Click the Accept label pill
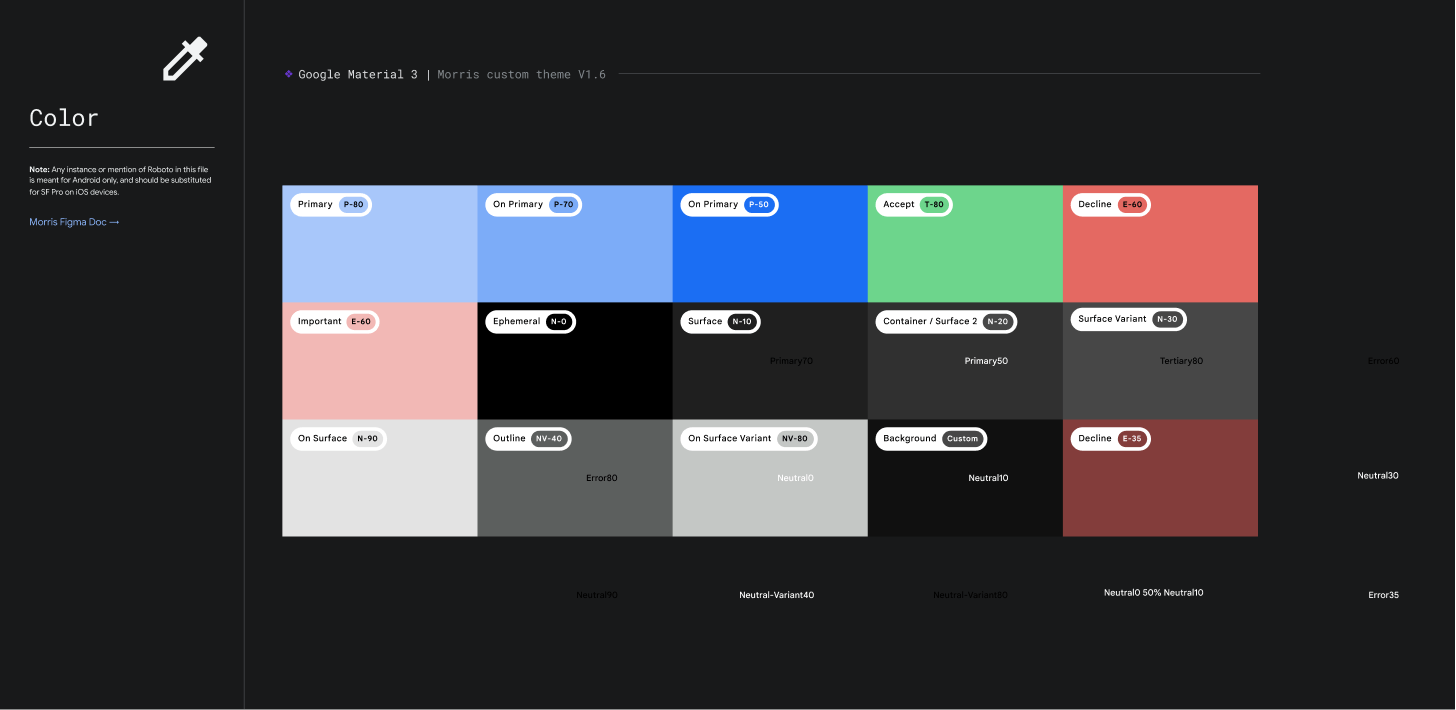 (915, 204)
